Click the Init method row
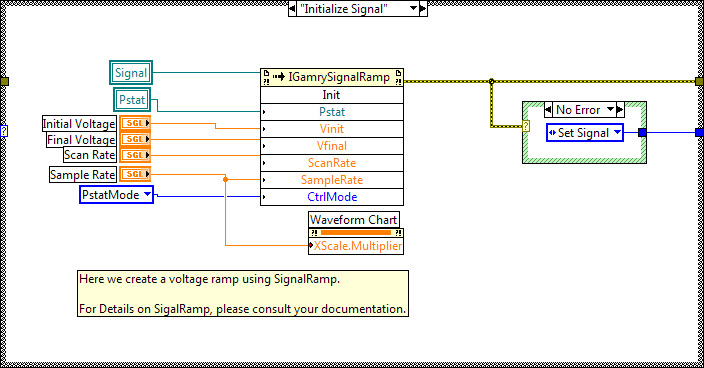 pyautogui.click(x=332, y=95)
